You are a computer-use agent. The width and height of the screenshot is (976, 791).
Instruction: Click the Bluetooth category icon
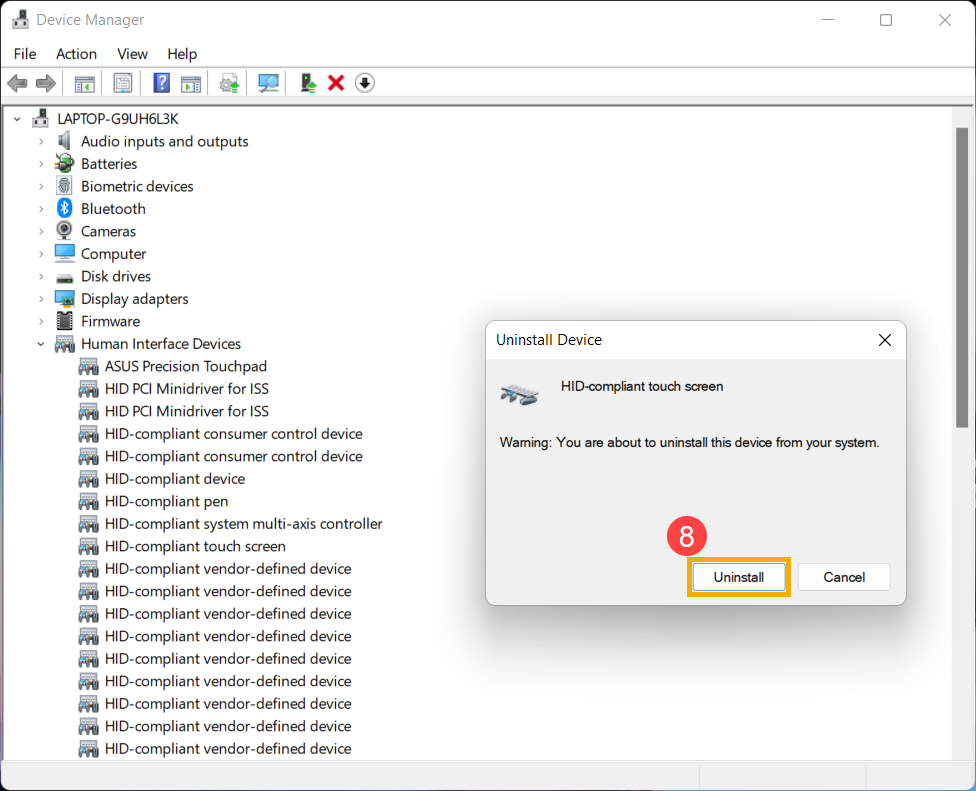pyautogui.click(x=65, y=208)
